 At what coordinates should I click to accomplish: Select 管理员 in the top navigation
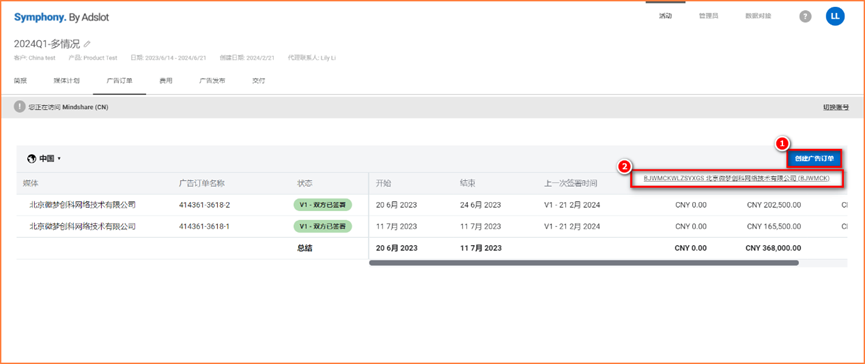click(x=708, y=16)
